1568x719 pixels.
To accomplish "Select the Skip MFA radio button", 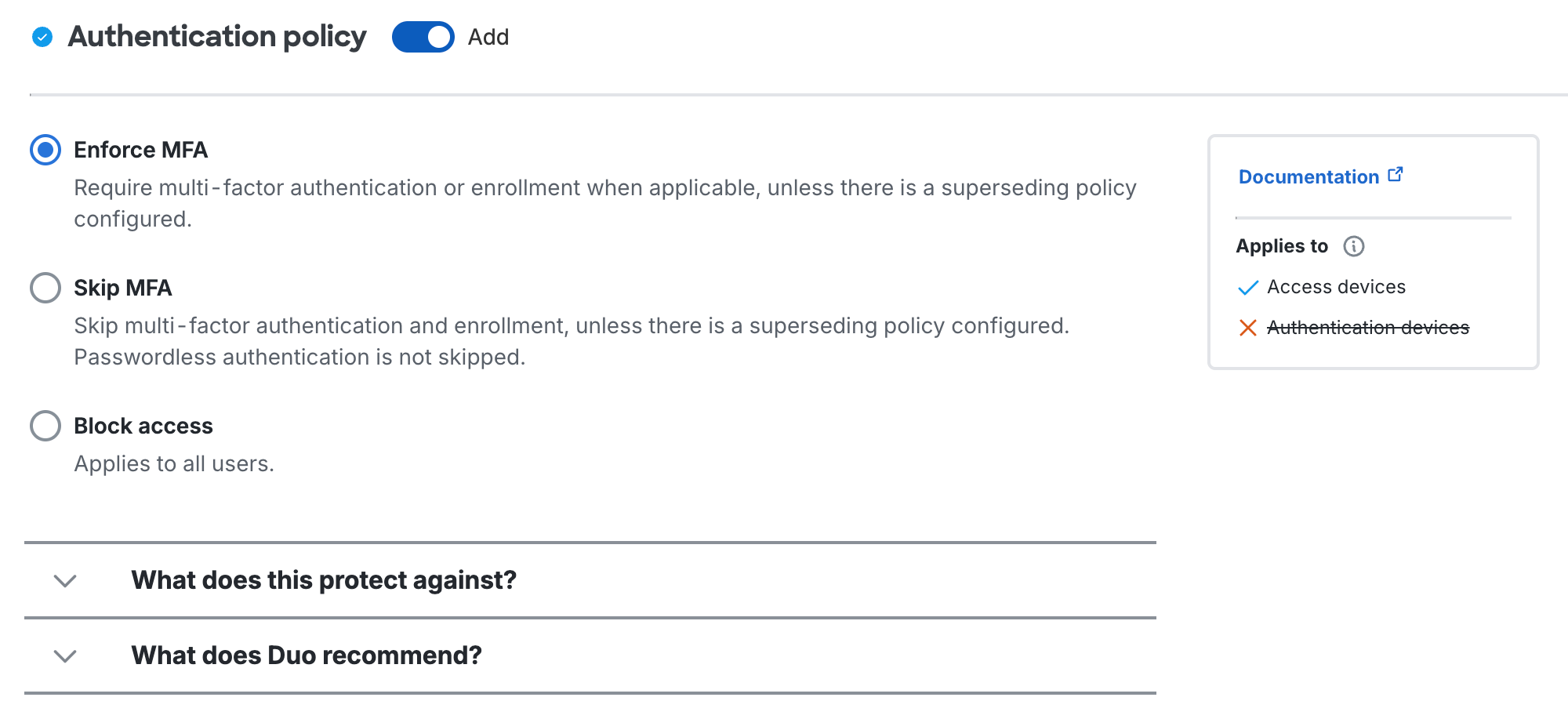I will point(45,288).
